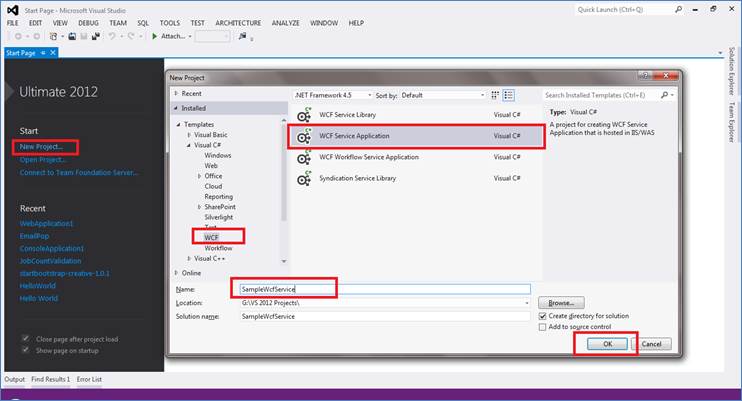The height and width of the screenshot is (401, 742).
Task: Open the ARCHITECTURE menu
Action: (x=238, y=23)
